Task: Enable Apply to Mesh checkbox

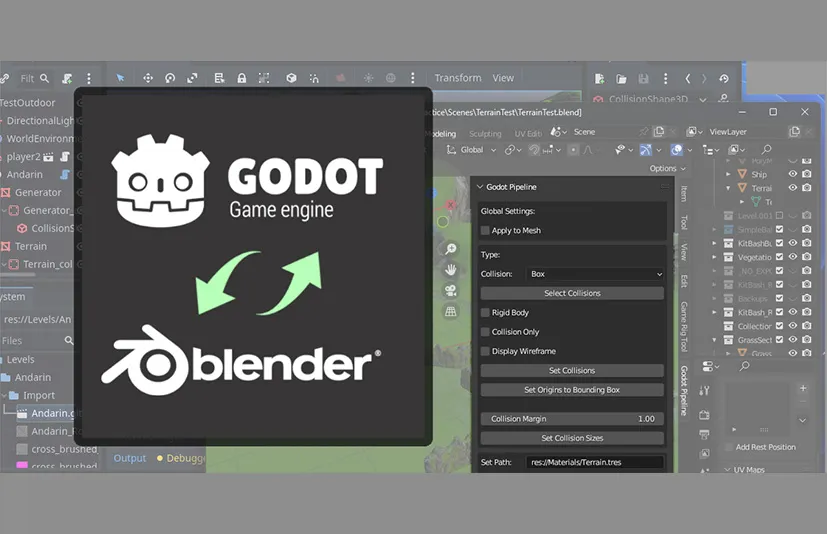Action: pos(485,231)
